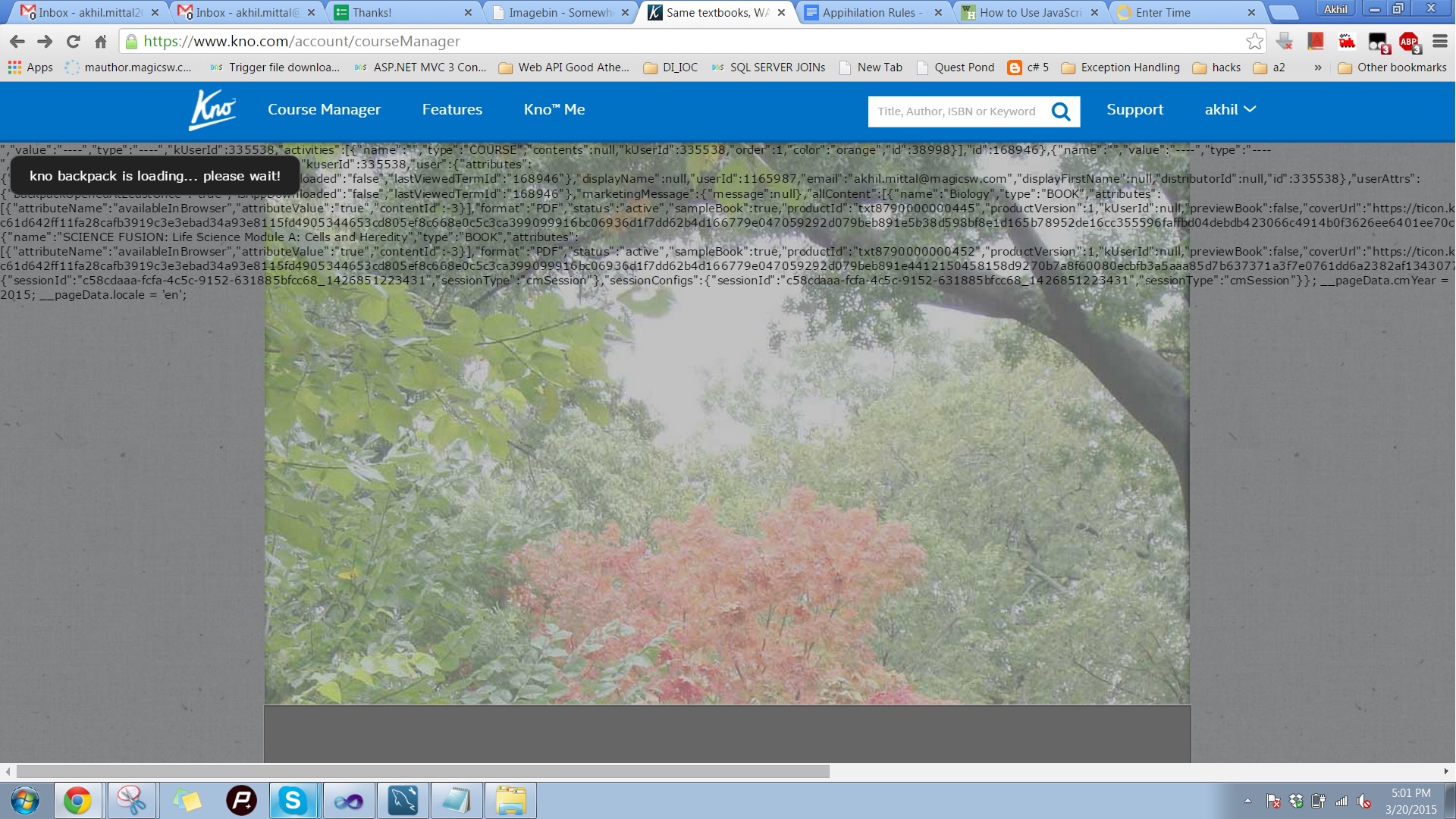Viewport: 1456px width, 819px height.
Task: Open the Quest Pond bookmark
Action: pos(955,67)
